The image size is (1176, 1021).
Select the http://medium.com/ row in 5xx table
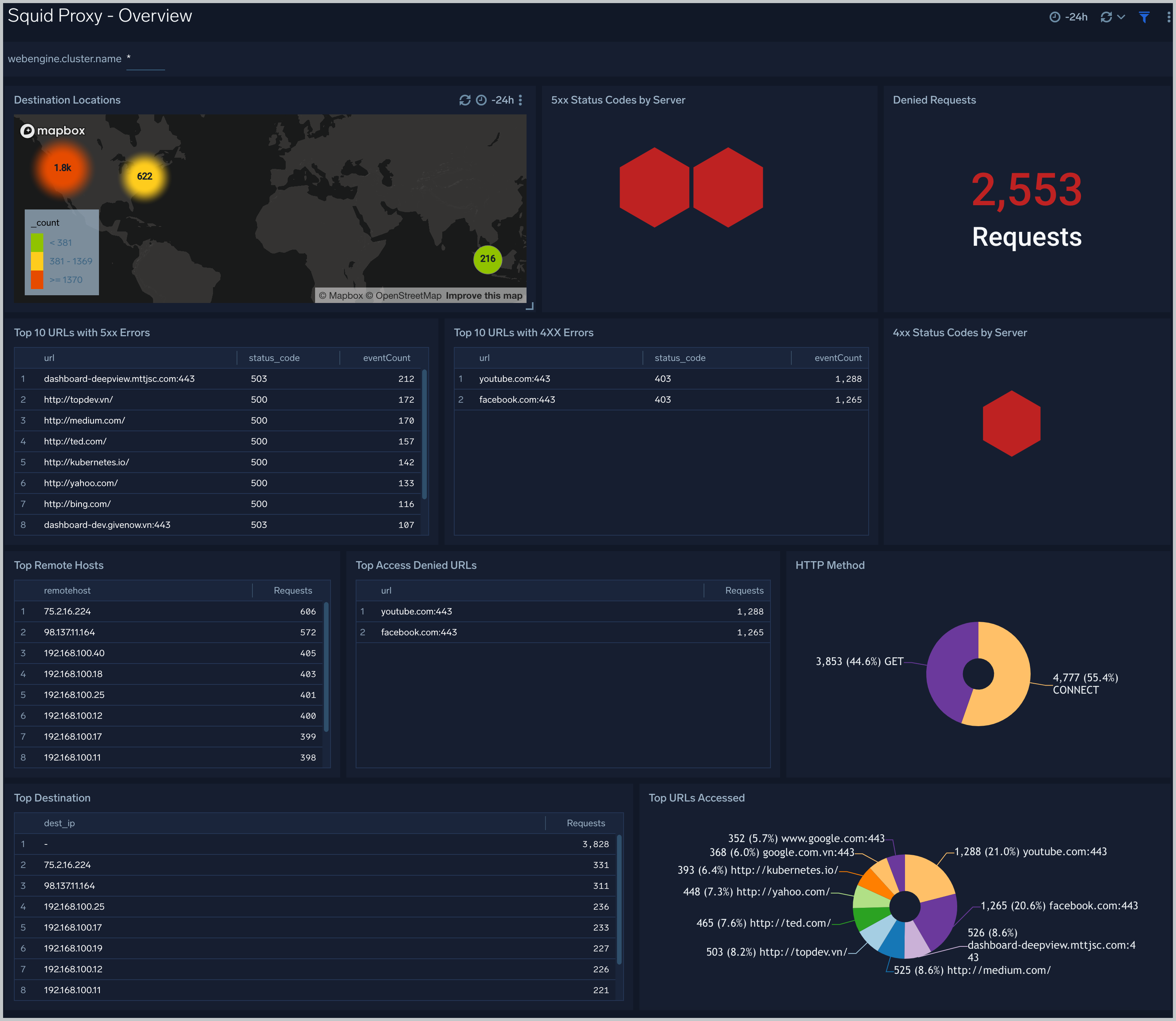(x=218, y=420)
